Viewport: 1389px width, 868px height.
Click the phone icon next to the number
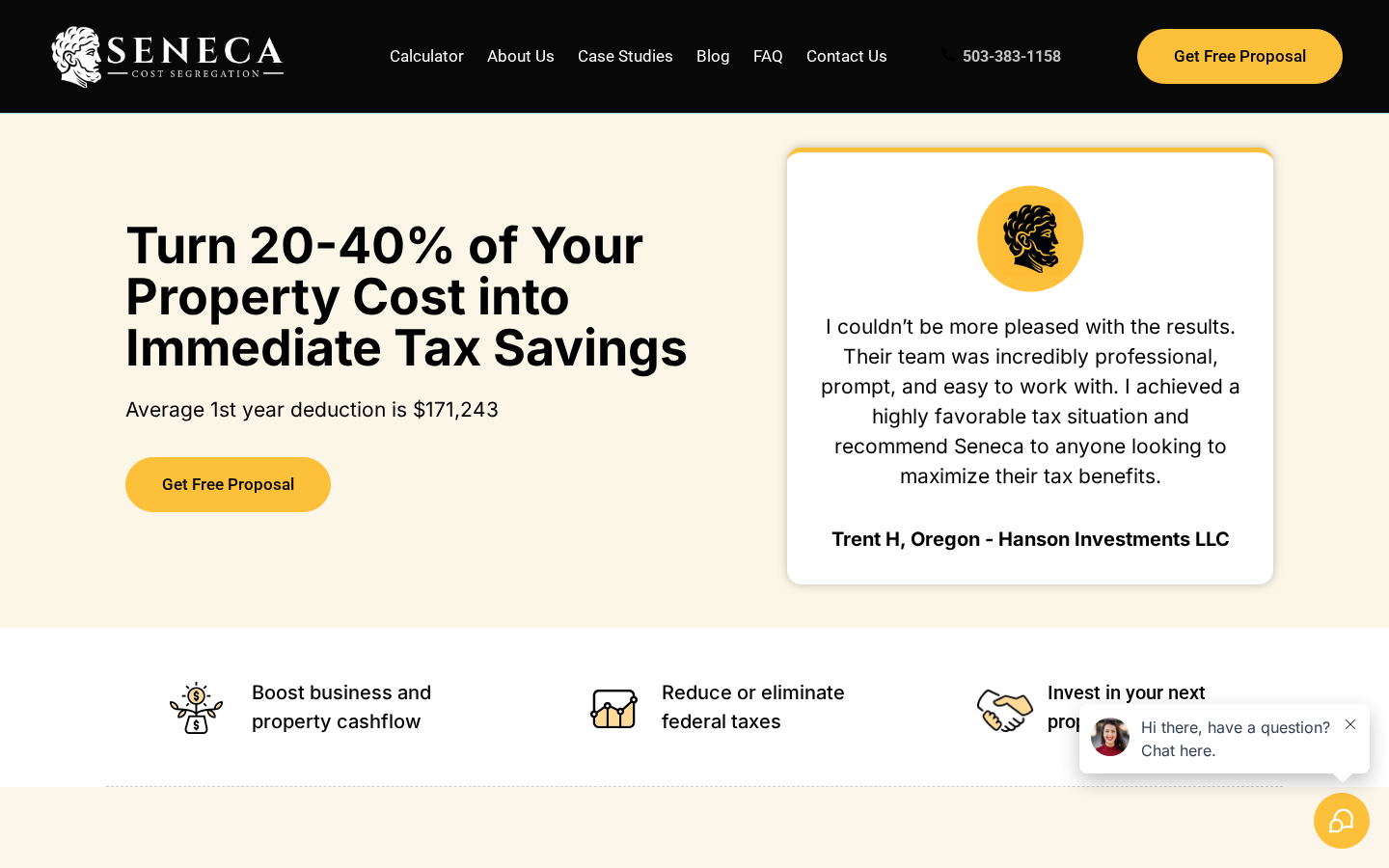point(947,56)
